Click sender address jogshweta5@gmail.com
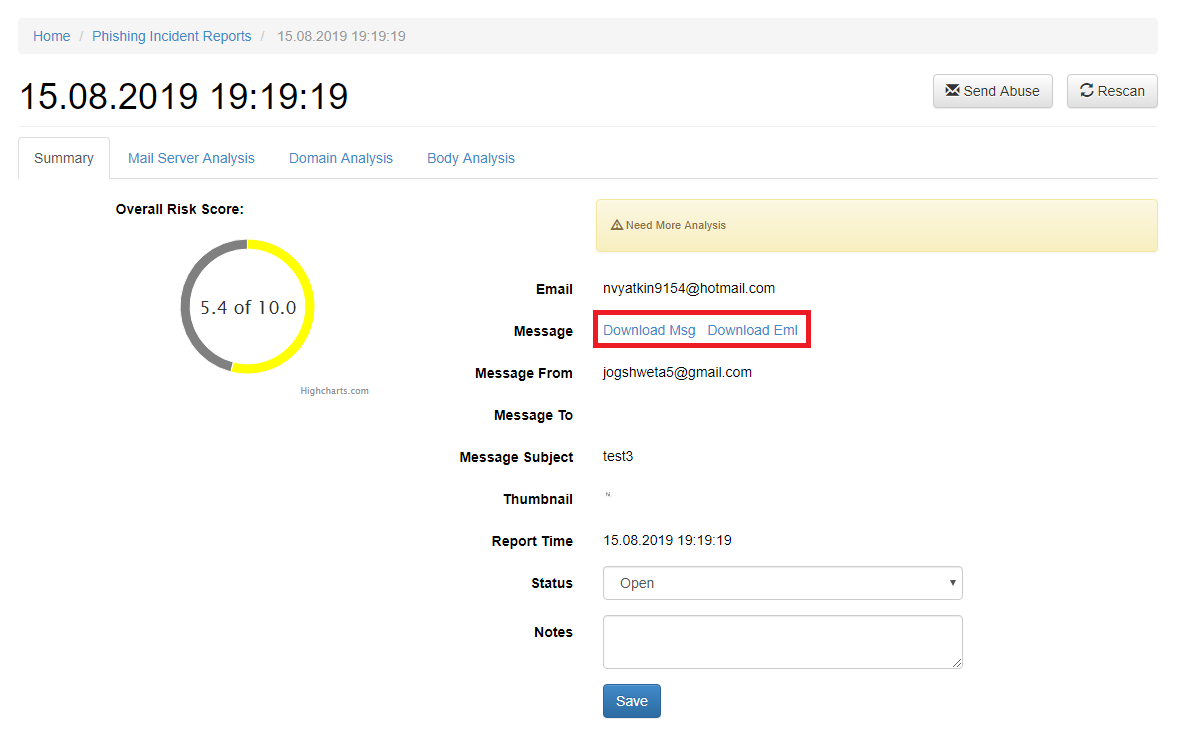 678,373
